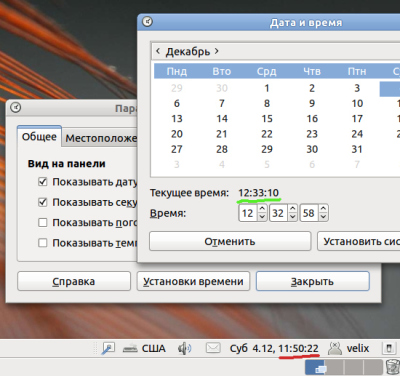Image resolution: width=400 pixels, height=376 pixels.
Task: Switch to the Общее tab
Action: coord(39,137)
